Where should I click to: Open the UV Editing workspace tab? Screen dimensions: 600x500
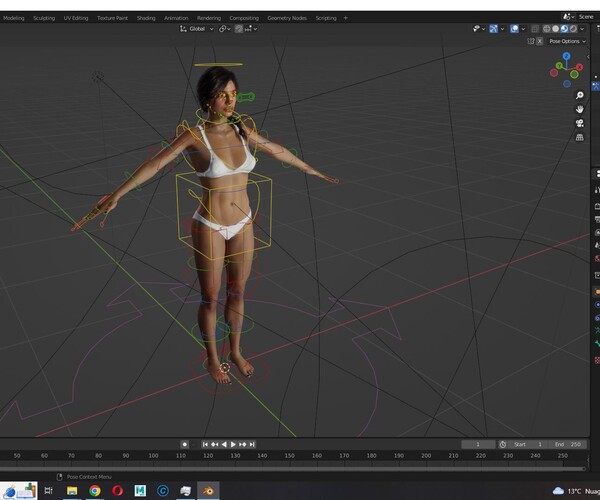76,18
